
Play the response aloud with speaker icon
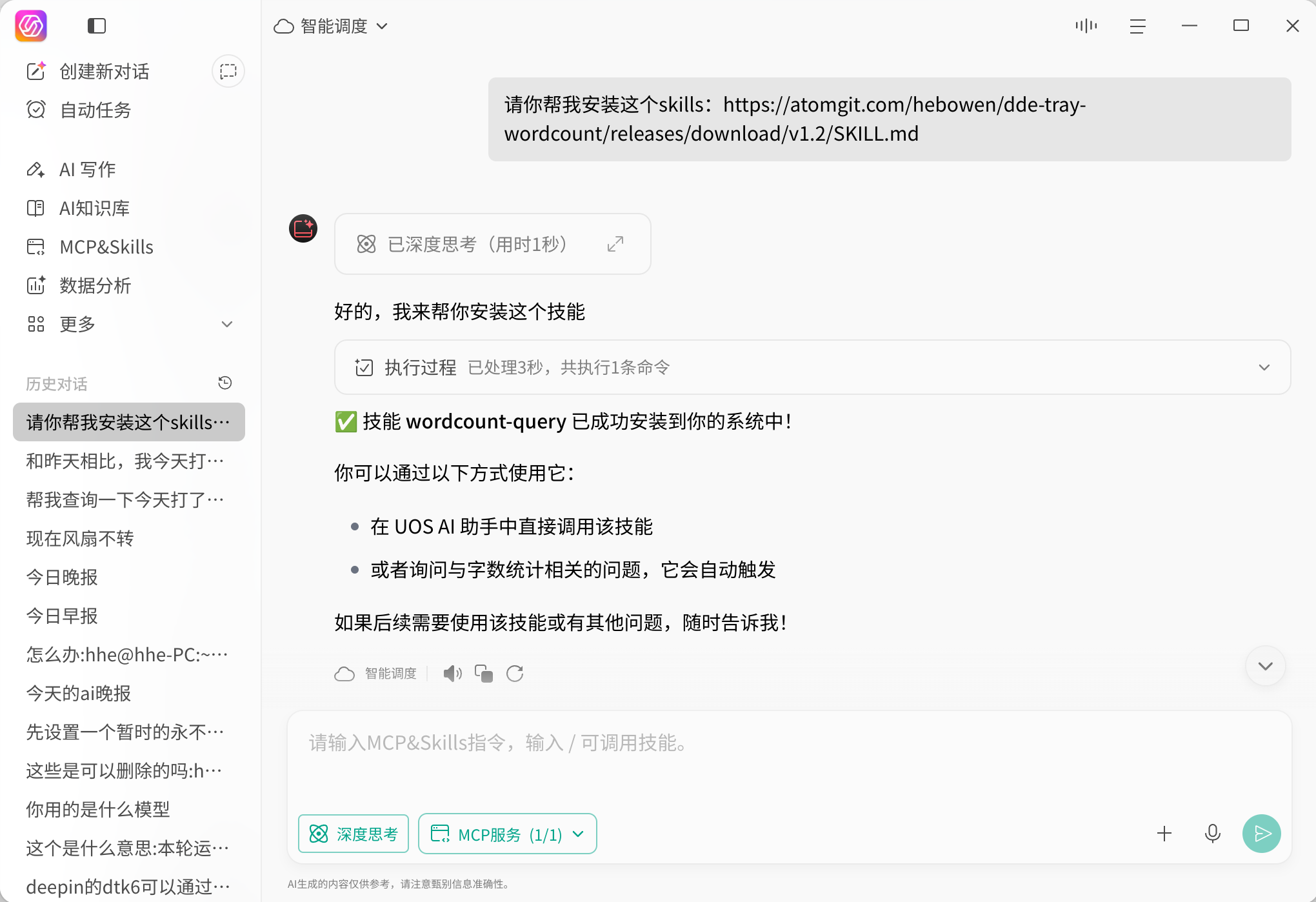(x=452, y=674)
